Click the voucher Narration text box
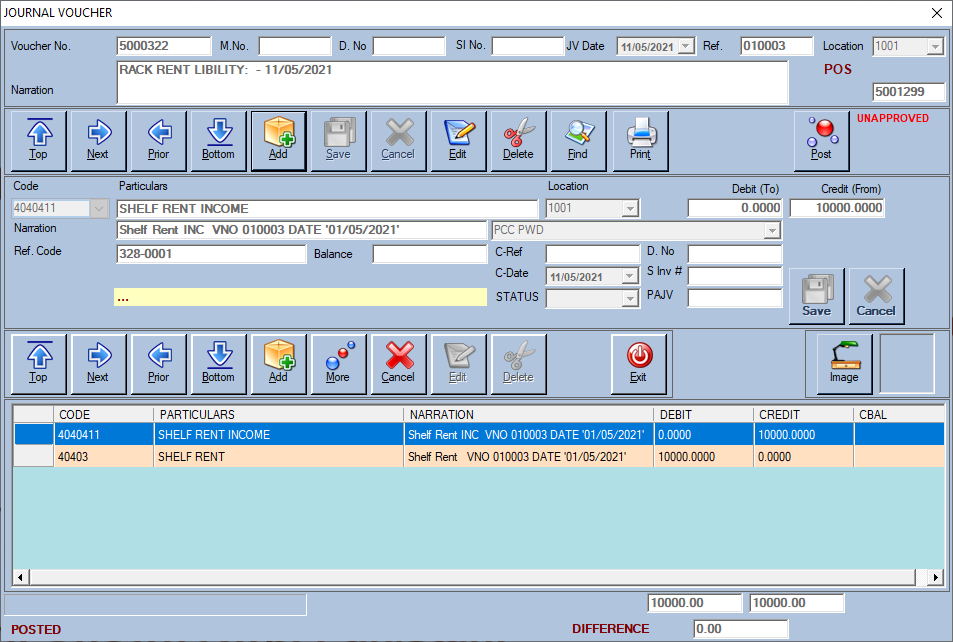 [452, 83]
